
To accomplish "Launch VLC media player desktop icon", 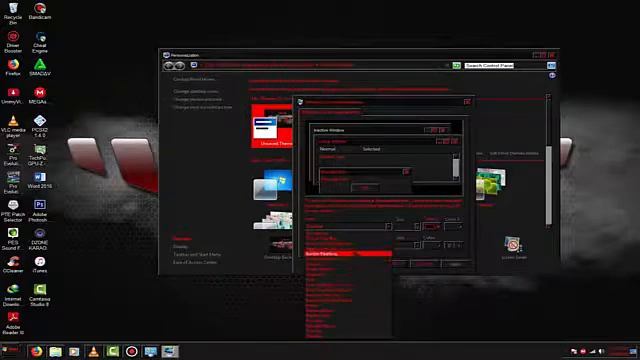I will [13, 126].
